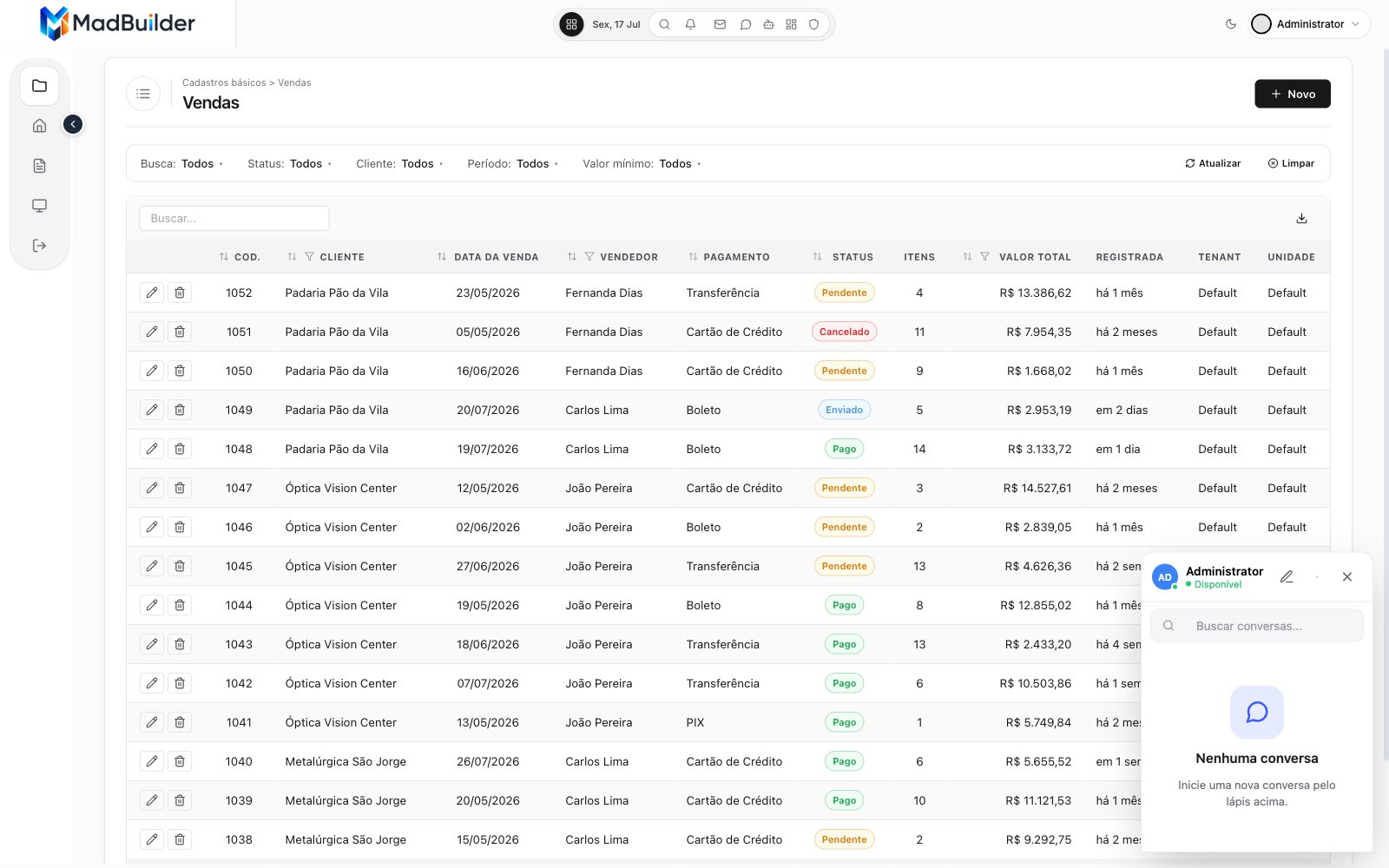Open the Status filter dropdown

click(290, 163)
